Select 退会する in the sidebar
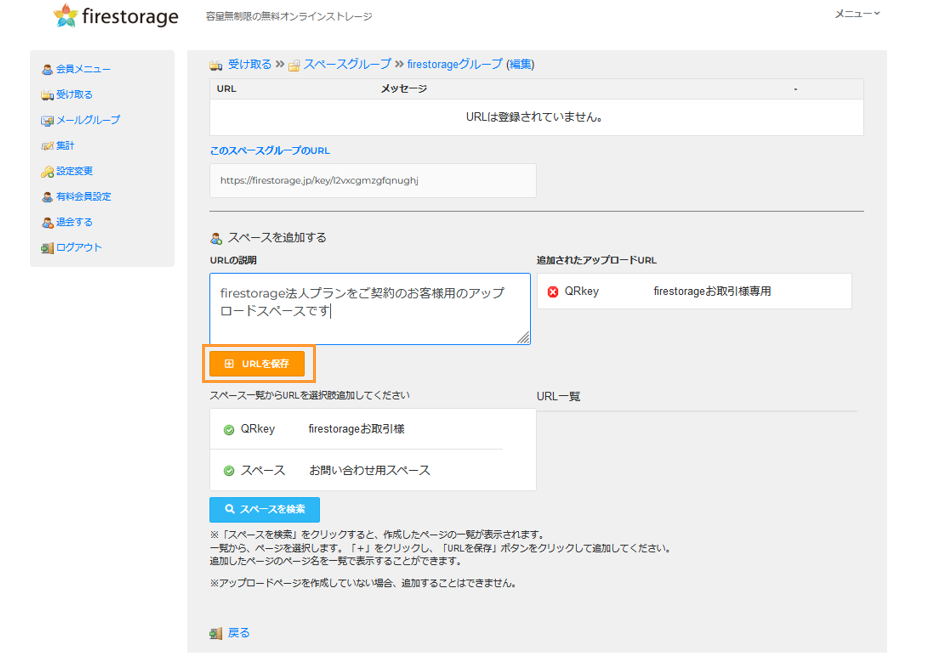Viewport: 934px width, 667px height. (74, 222)
